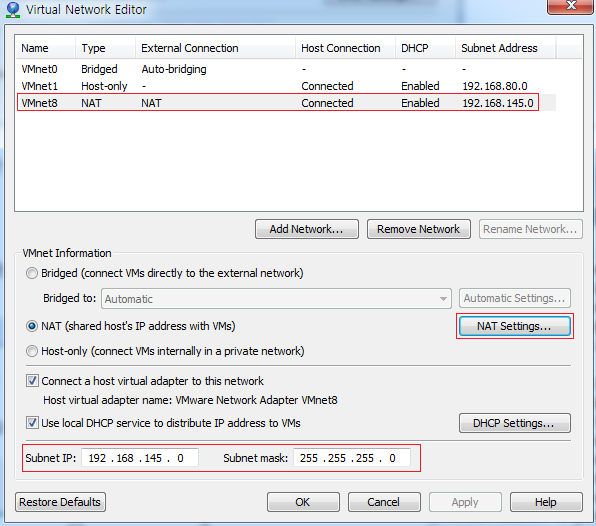Select the VMnet8 row
The height and width of the screenshot is (526, 596).
pos(286,103)
